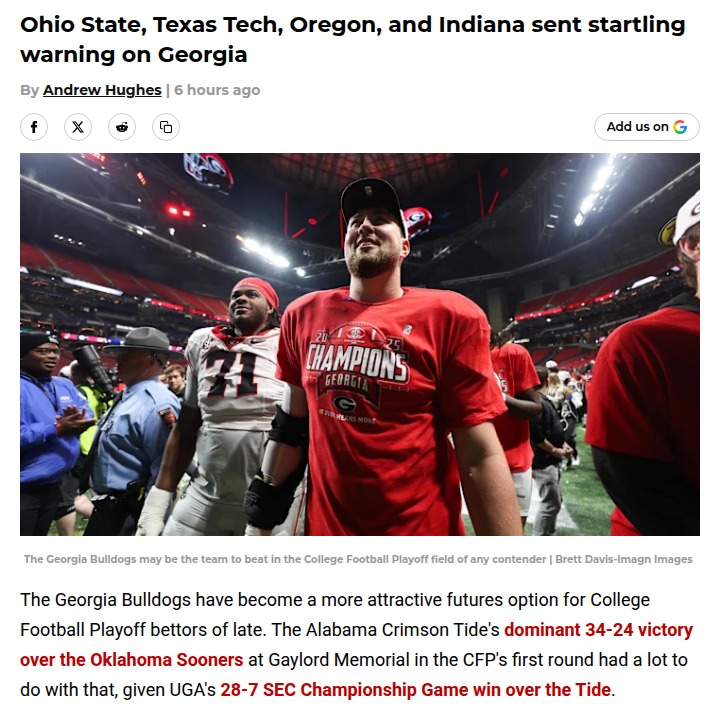The image size is (720, 720).
Task: Share the article on X
Action: coord(78,127)
